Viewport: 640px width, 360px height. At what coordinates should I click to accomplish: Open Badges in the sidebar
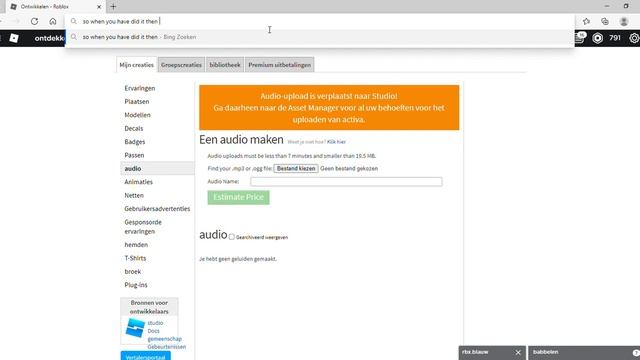click(x=135, y=142)
